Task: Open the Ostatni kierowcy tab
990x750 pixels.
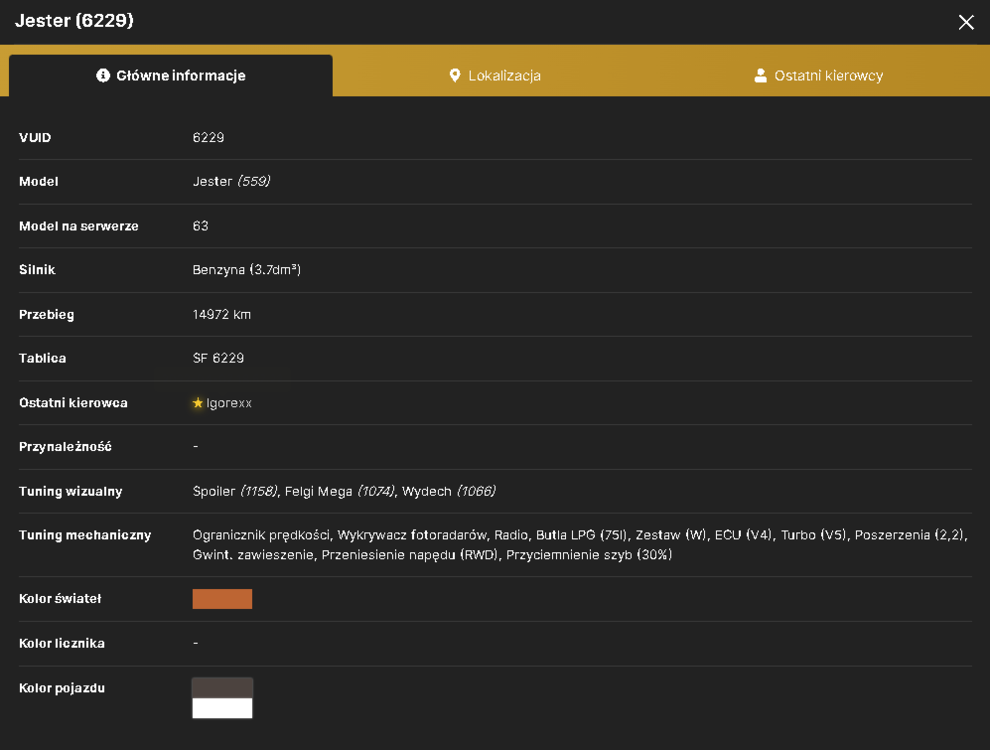Action: tap(819, 76)
